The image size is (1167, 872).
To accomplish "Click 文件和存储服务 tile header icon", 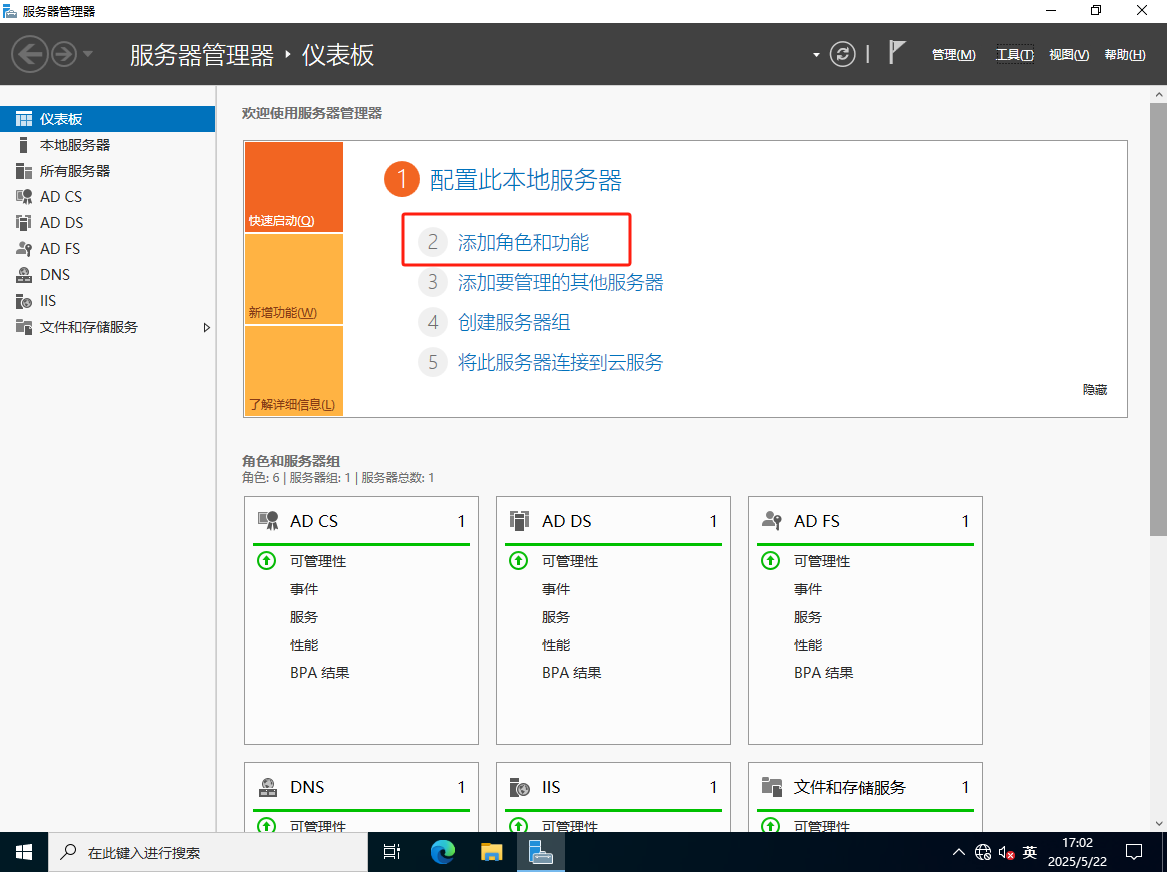I will click(x=772, y=787).
